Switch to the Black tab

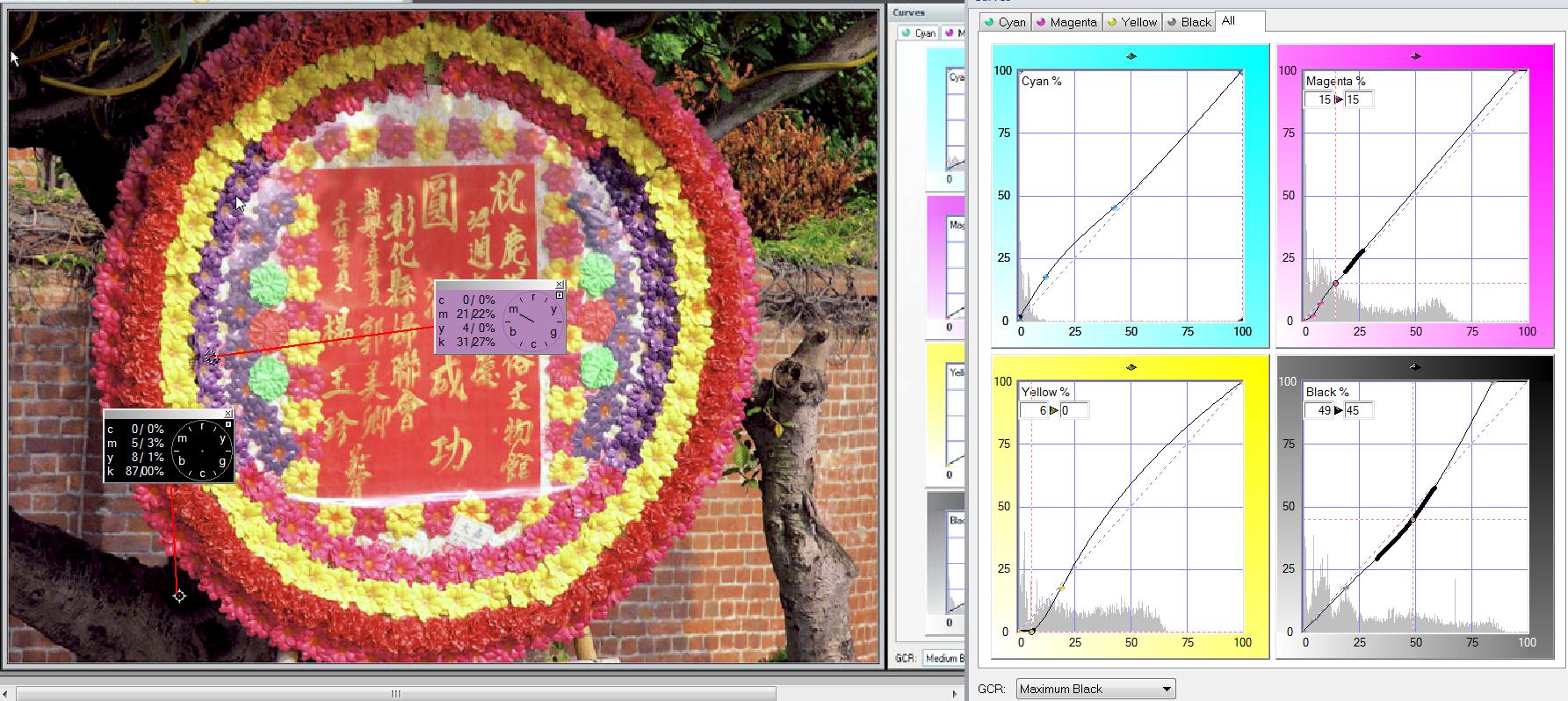(x=1189, y=22)
